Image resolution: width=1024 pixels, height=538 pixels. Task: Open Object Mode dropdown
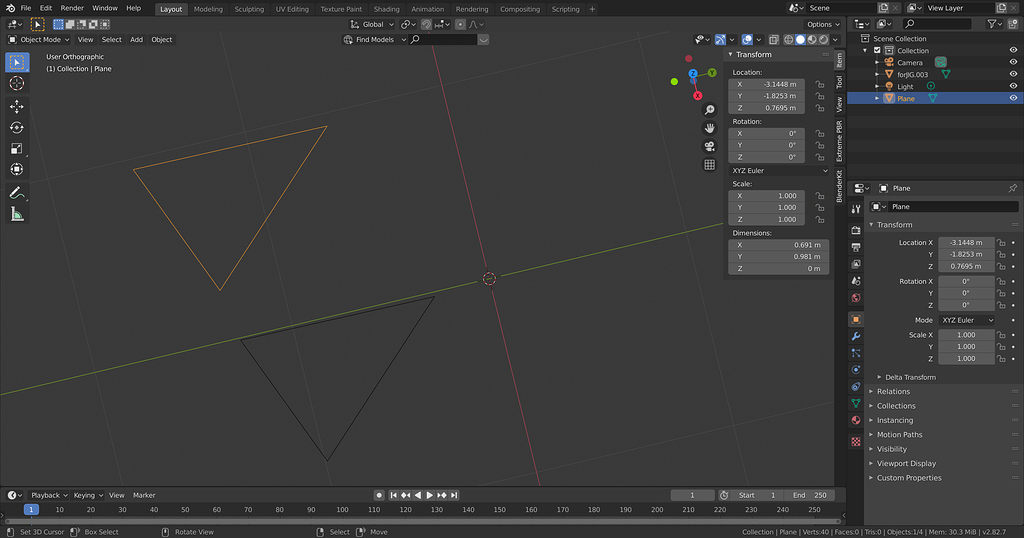point(39,40)
